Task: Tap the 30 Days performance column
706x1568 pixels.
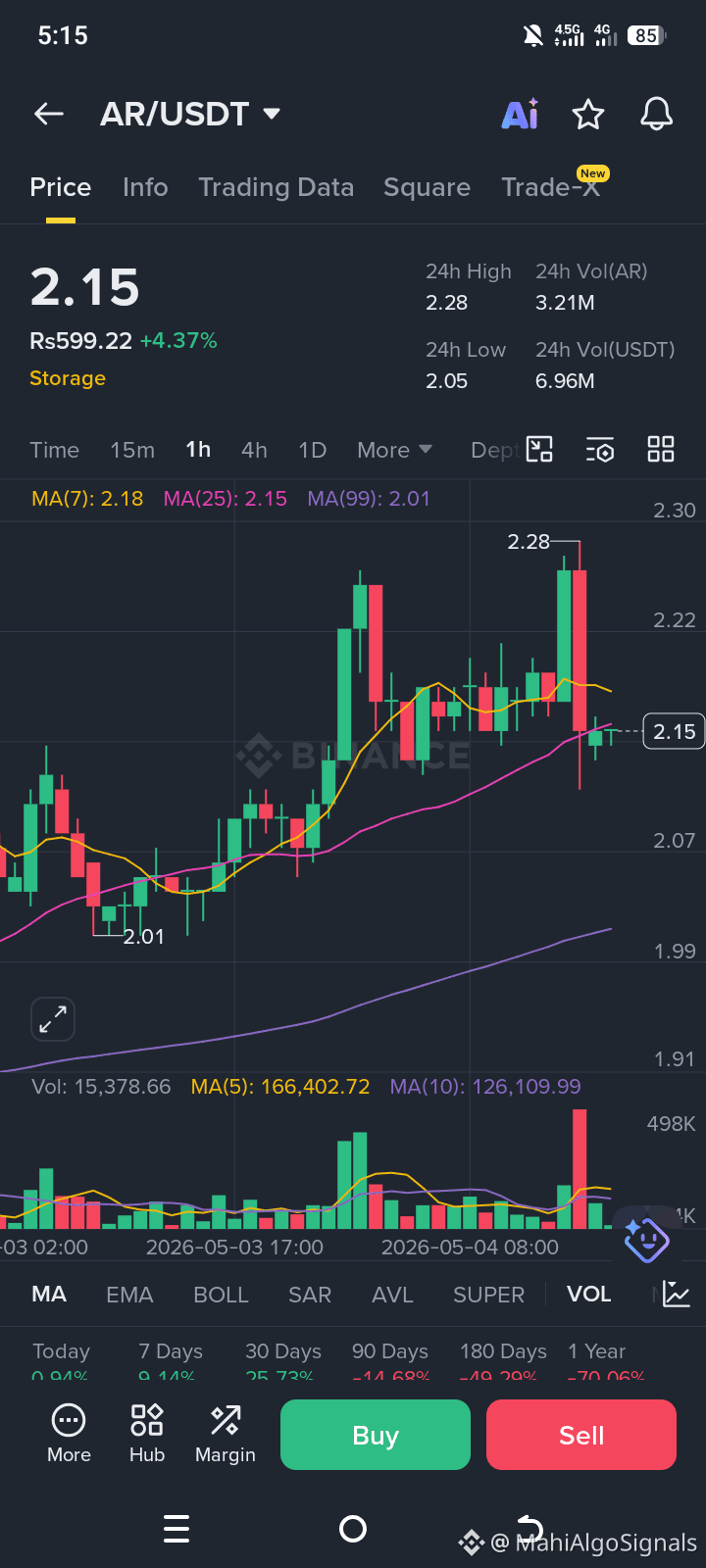Action: (283, 1362)
